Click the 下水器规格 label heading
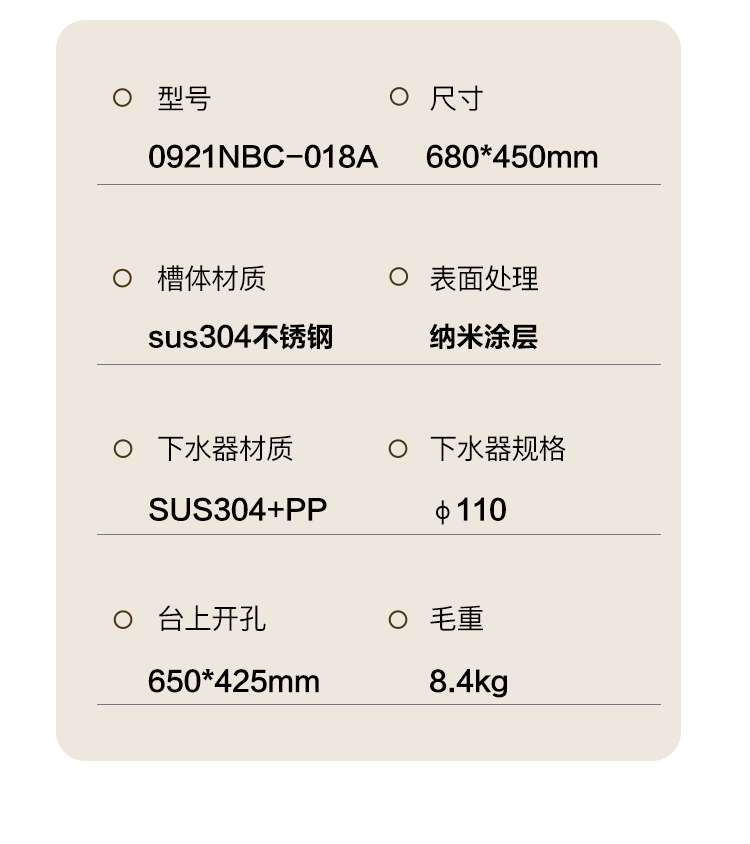Screen dimensions: 750x844 point(497,449)
